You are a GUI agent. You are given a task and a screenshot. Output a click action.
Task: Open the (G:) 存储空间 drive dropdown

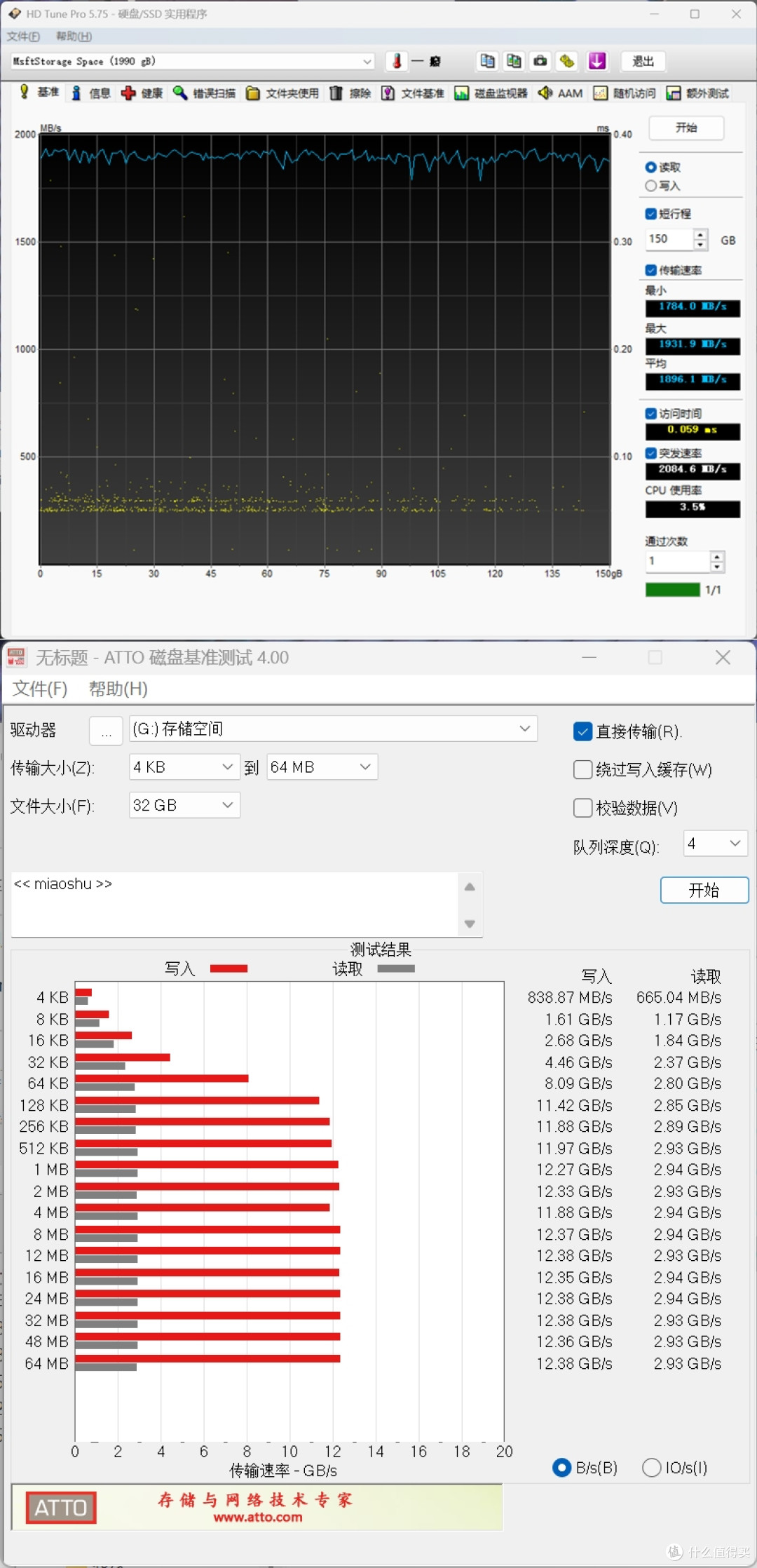(333, 729)
